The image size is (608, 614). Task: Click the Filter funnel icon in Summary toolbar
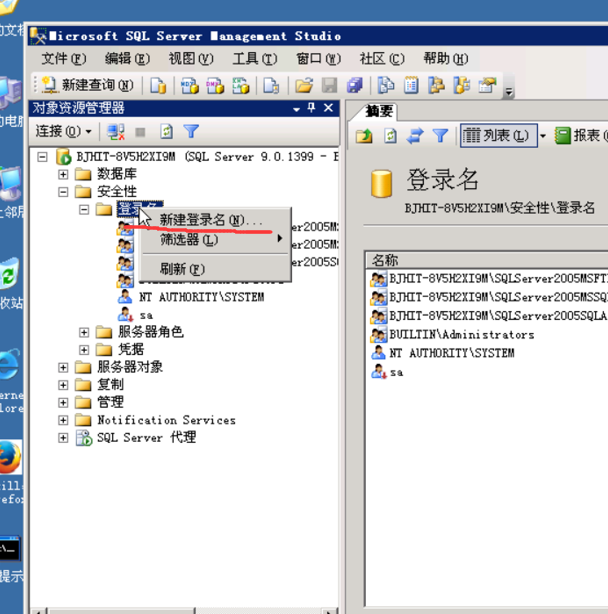(440, 136)
